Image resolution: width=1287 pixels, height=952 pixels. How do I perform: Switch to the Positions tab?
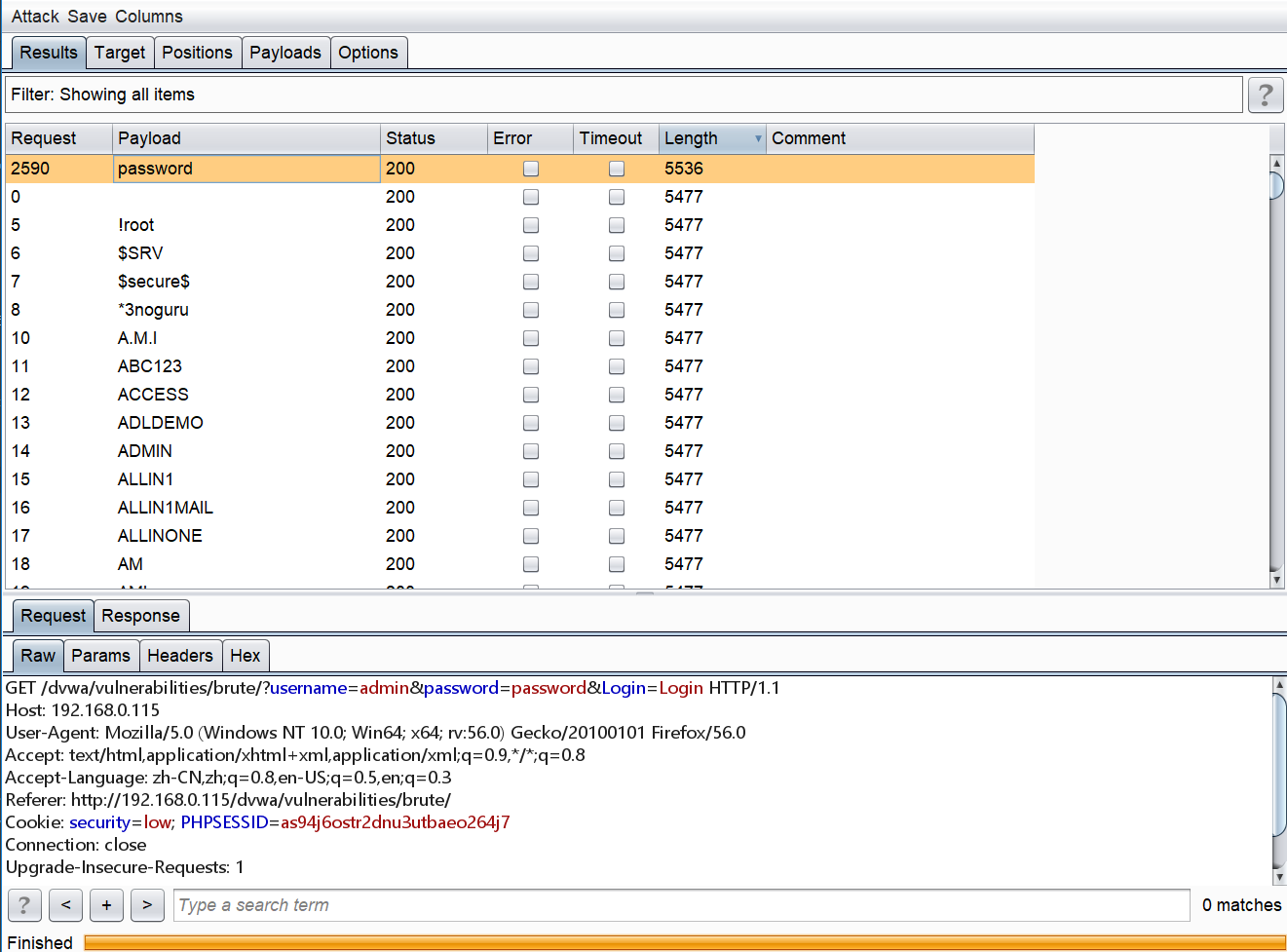coord(198,53)
